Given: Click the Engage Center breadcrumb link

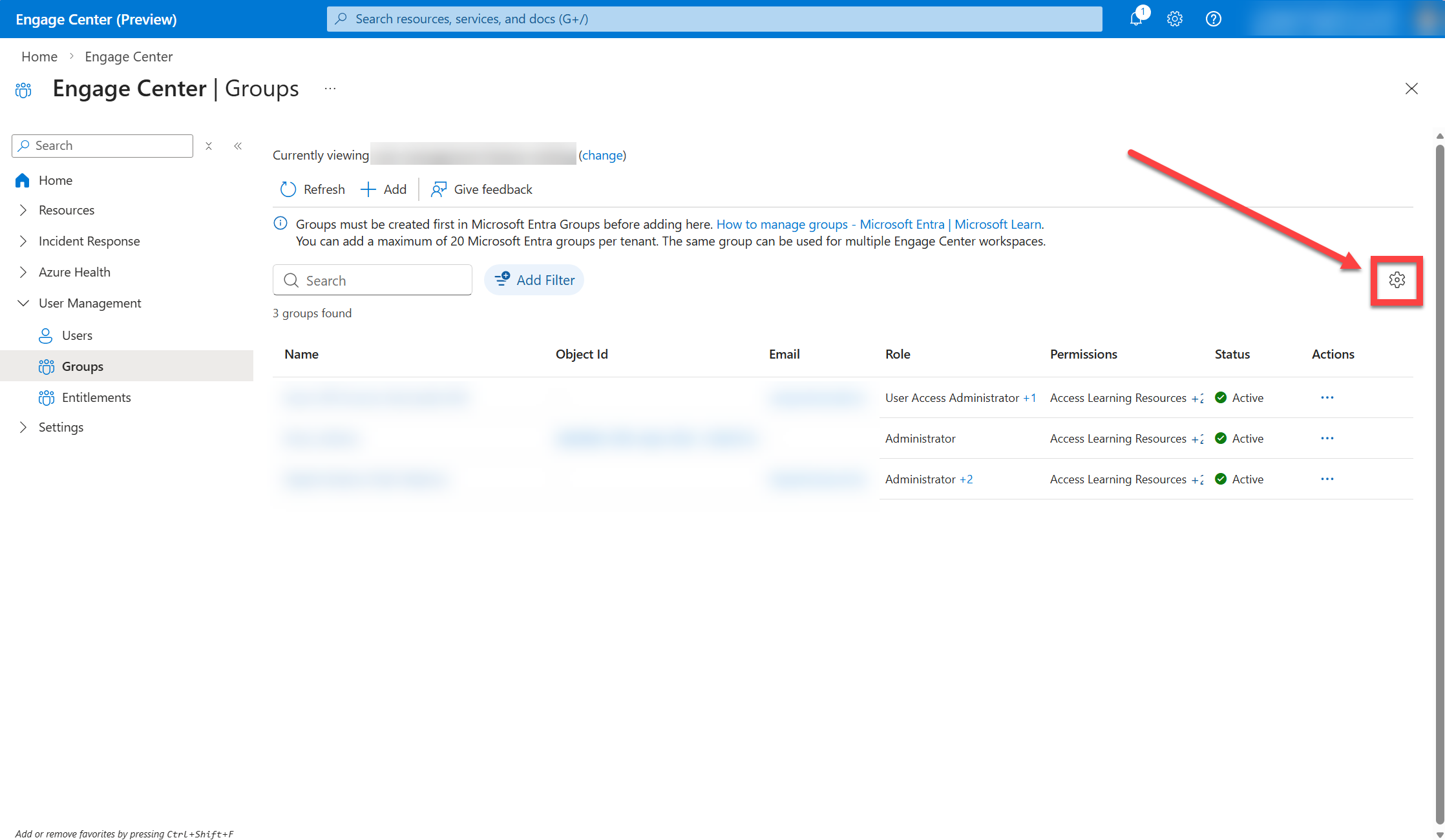Looking at the screenshot, I should coord(129,56).
